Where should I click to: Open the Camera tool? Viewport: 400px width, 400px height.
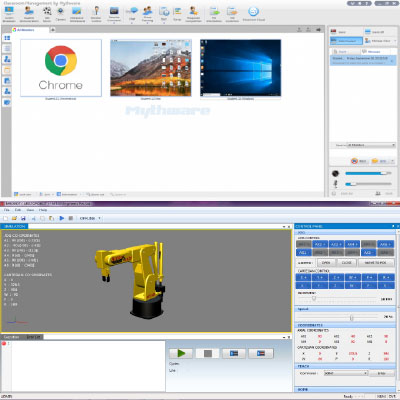tap(60, 14)
